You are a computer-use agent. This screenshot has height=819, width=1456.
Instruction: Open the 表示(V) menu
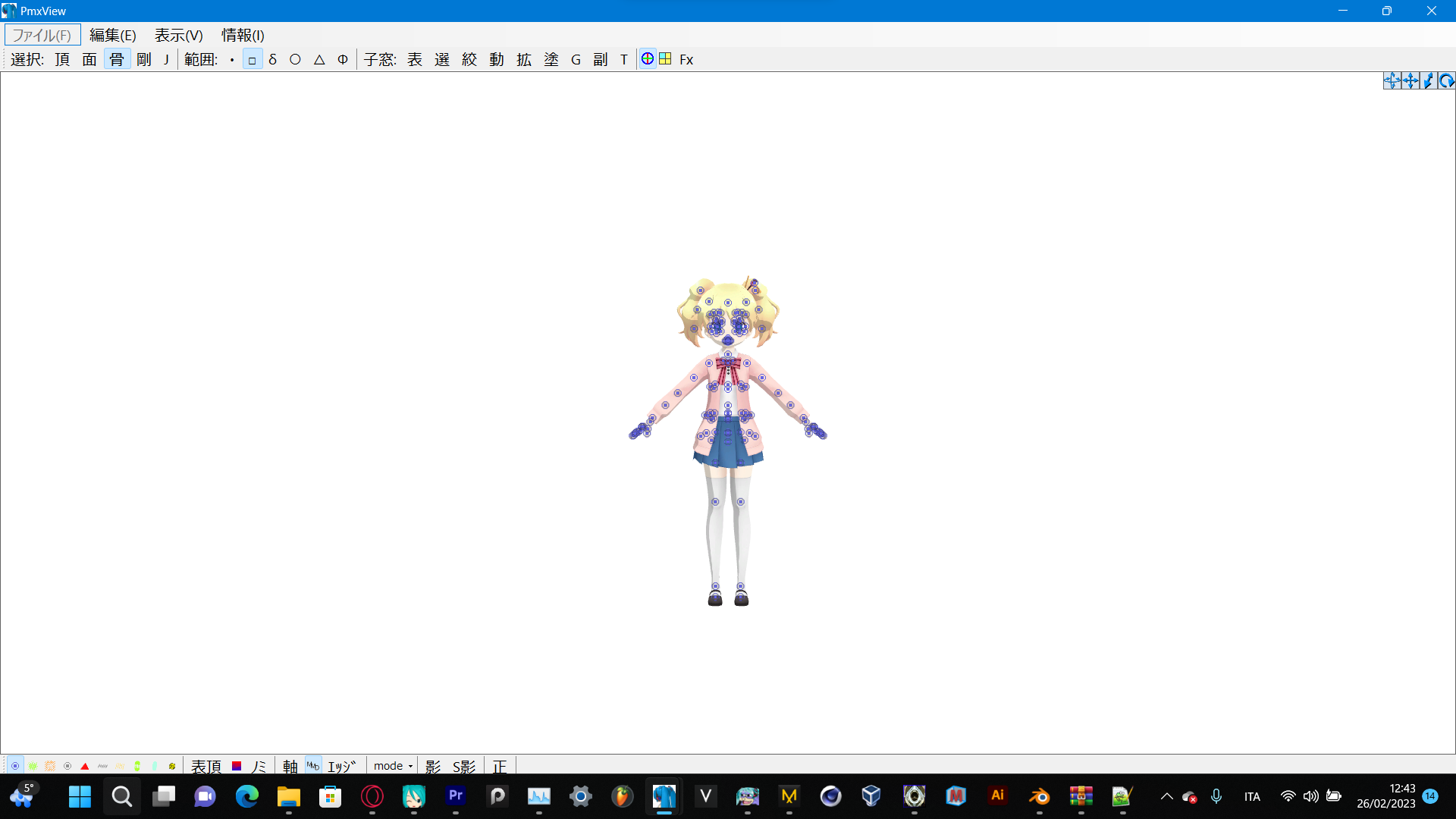pos(178,35)
